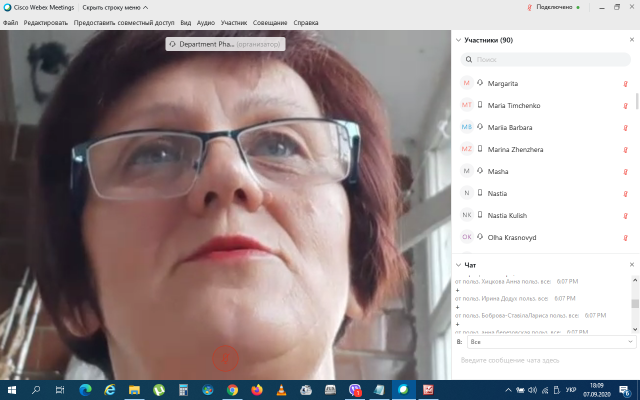Click the red microphone status icon near Подключено
640x400 pixels.
click(529, 7)
